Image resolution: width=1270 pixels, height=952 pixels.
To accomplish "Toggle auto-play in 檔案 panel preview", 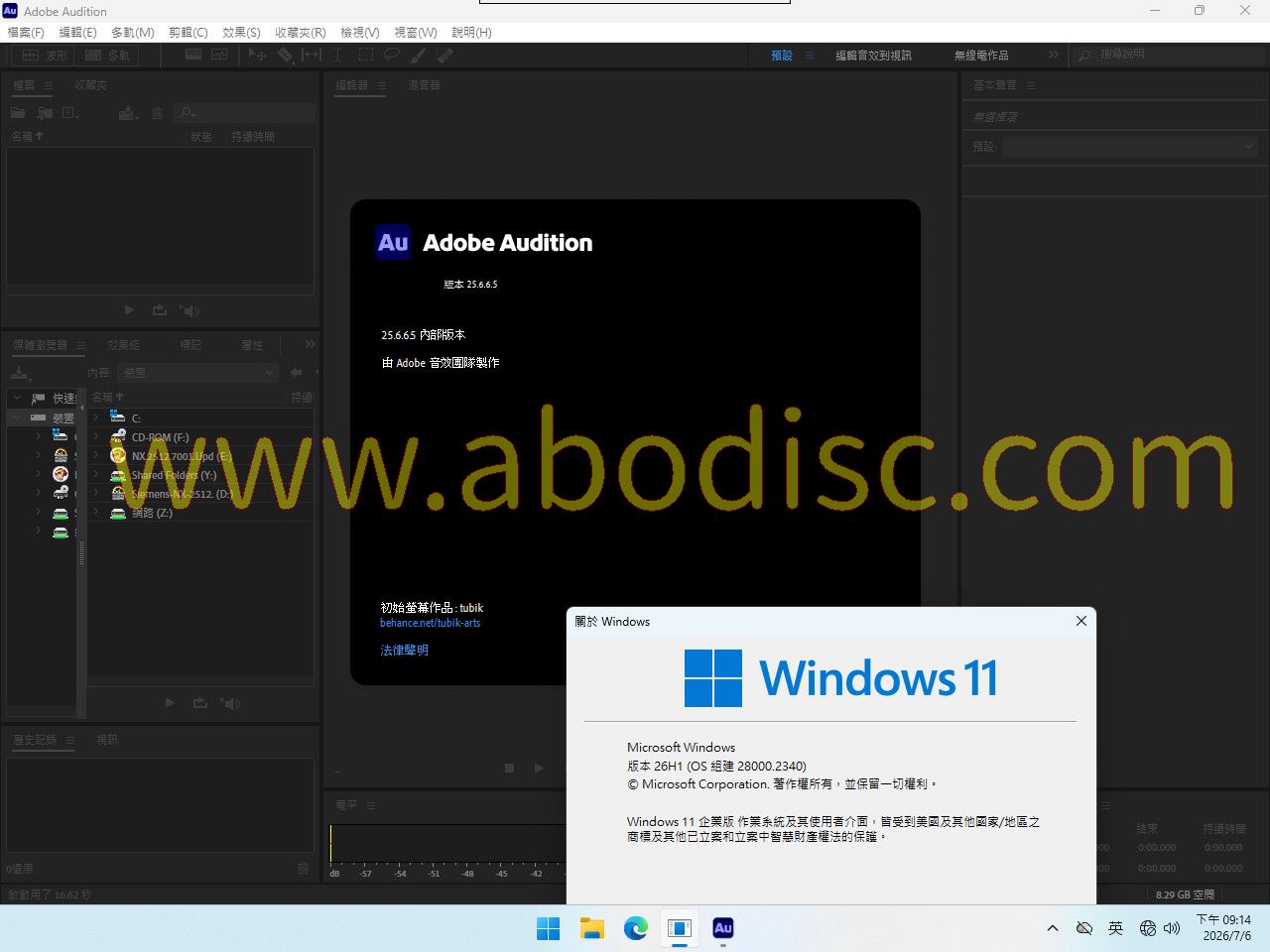I will [190, 310].
